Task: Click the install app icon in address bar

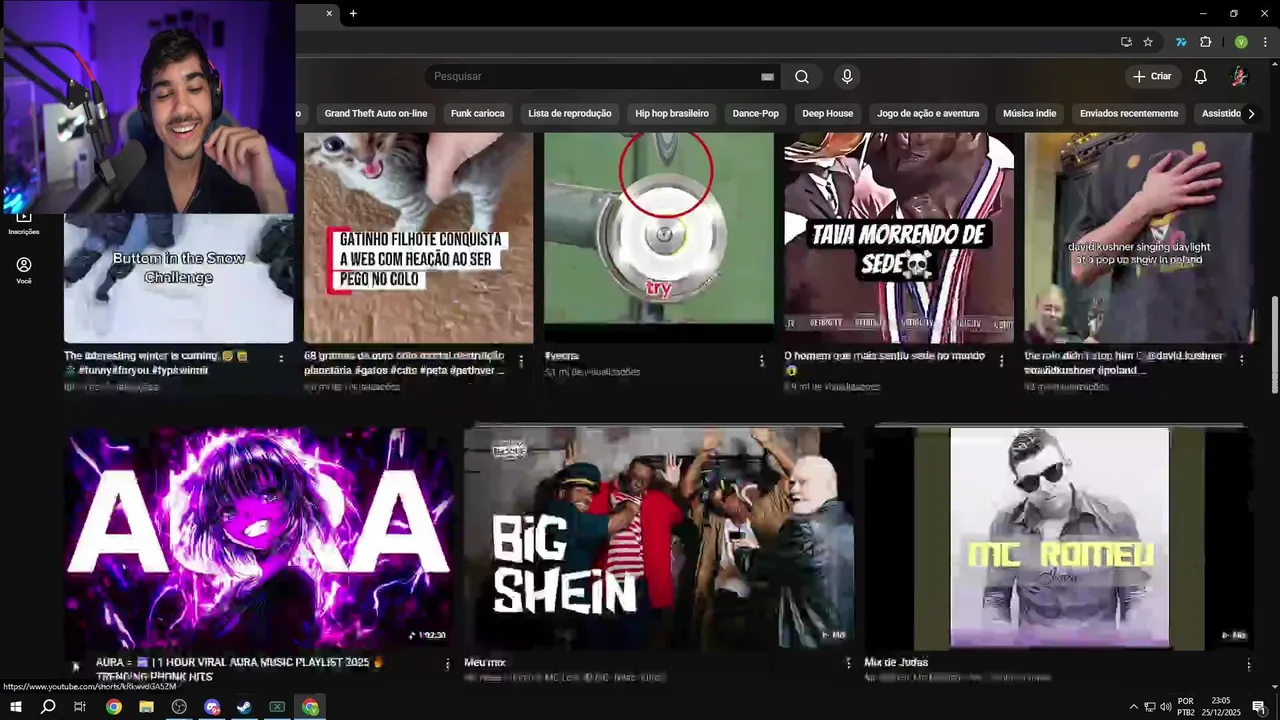Action: pyautogui.click(x=1126, y=42)
